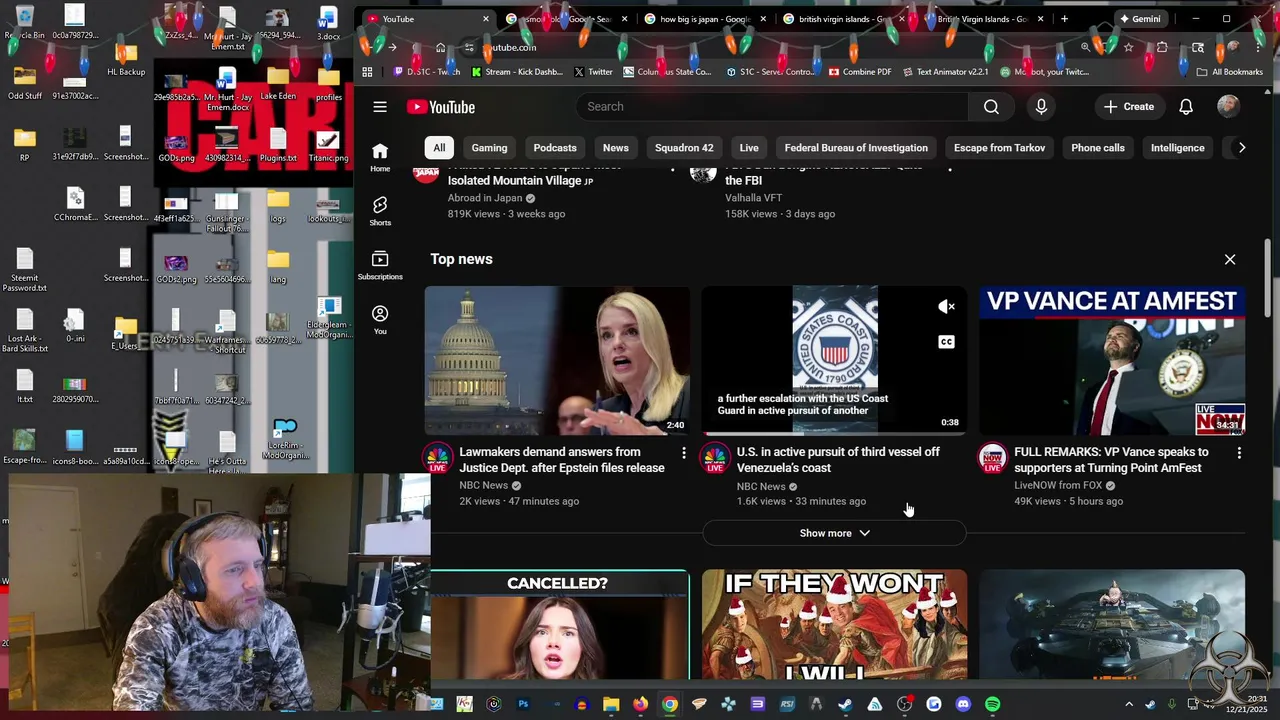Open options for the VP Vance video
The image size is (1280, 720).
[1239, 453]
